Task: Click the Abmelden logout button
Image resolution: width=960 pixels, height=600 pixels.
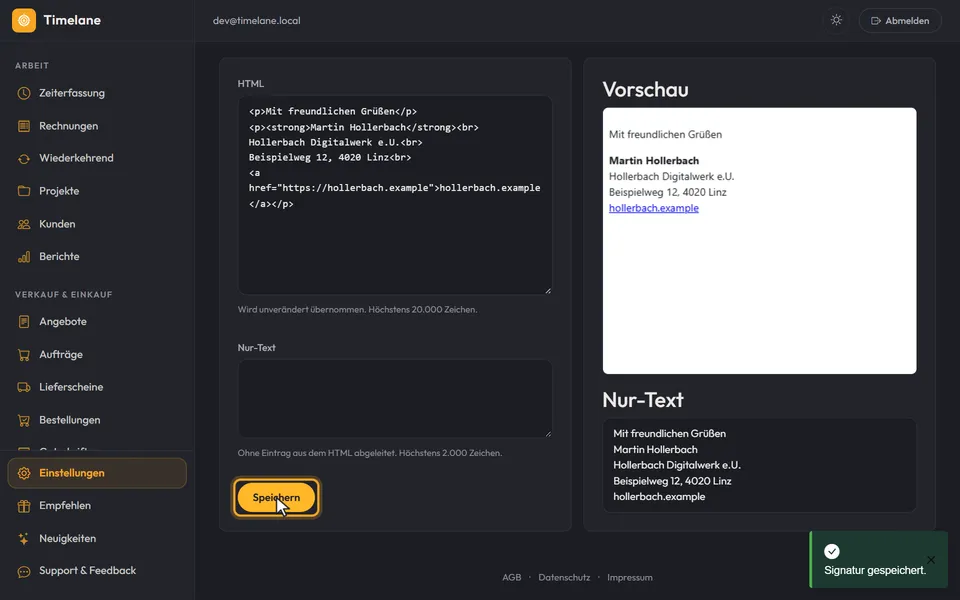Action: click(x=900, y=20)
